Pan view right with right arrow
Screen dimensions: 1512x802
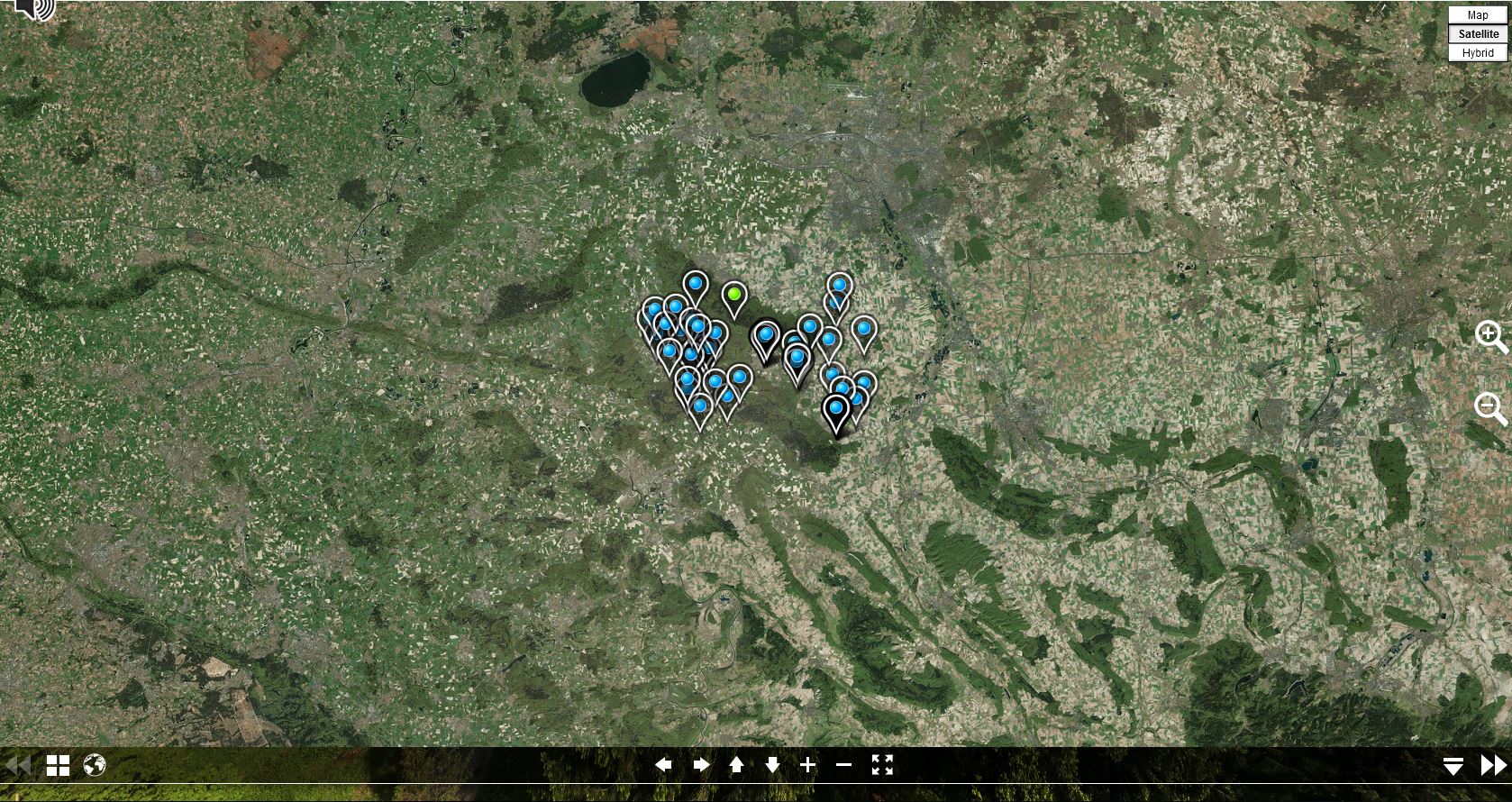pyautogui.click(x=701, y=765)
